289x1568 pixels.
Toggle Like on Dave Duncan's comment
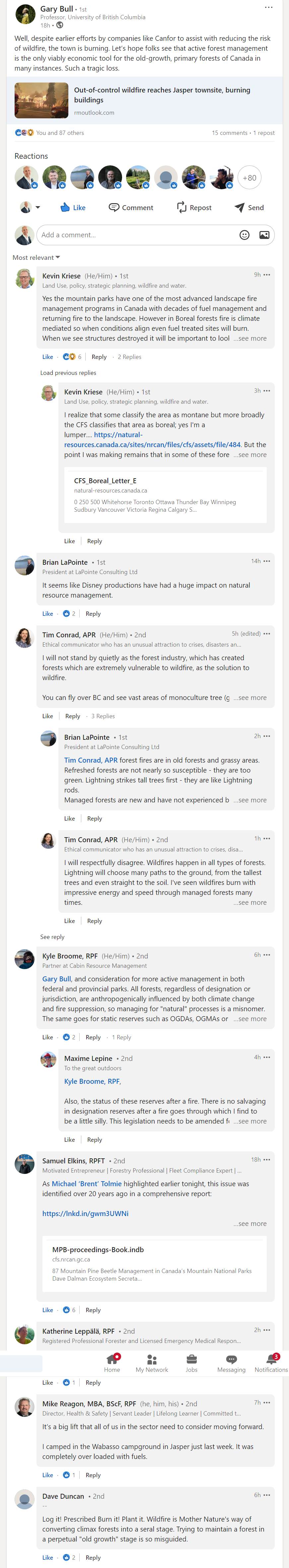click(x=47, y=1558)
